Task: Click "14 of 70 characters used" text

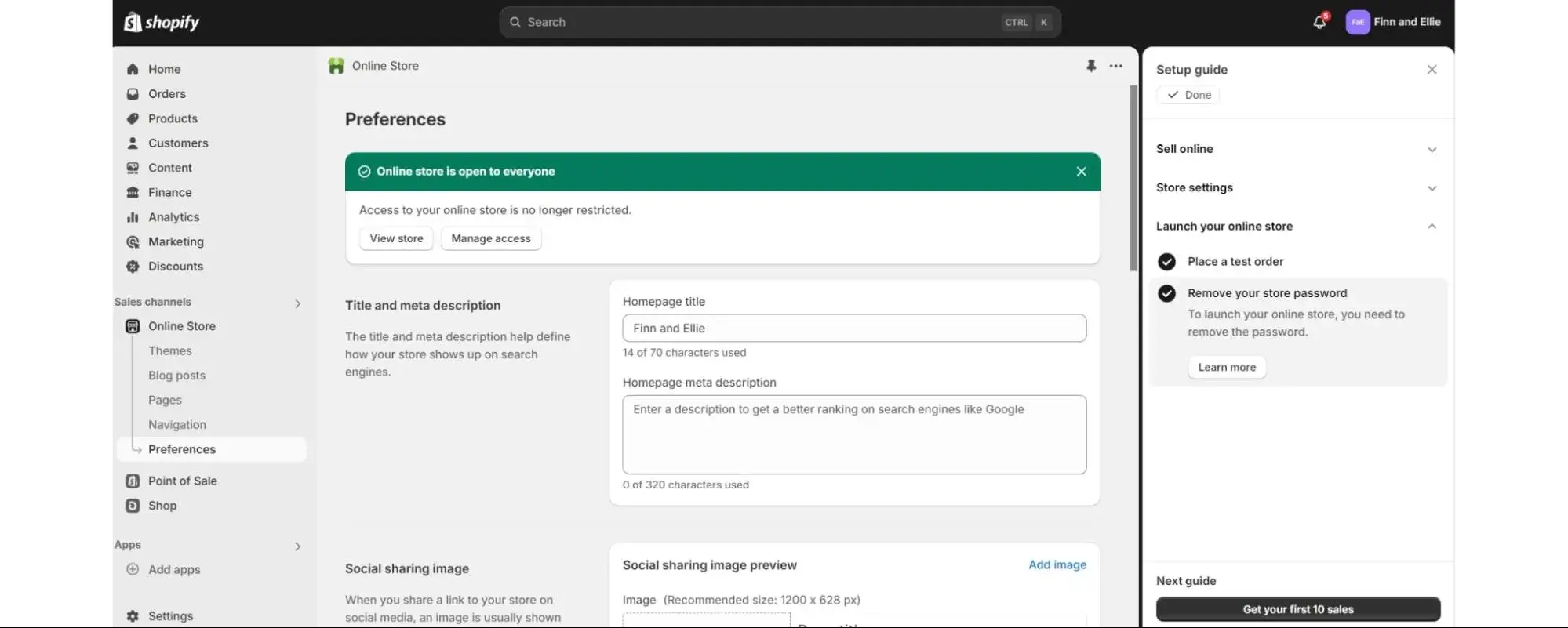Action: [x=684, y=353]
